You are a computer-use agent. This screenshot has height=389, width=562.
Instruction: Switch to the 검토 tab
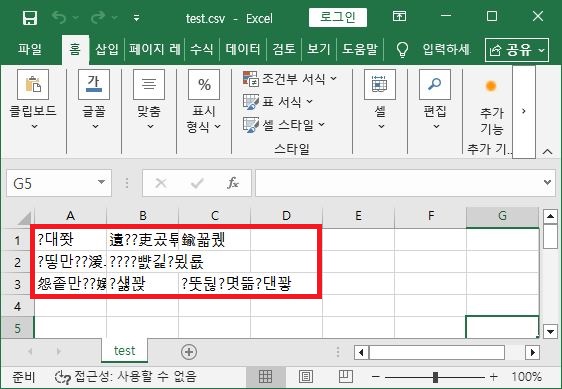pyautogui.click(x=284, y=49)
